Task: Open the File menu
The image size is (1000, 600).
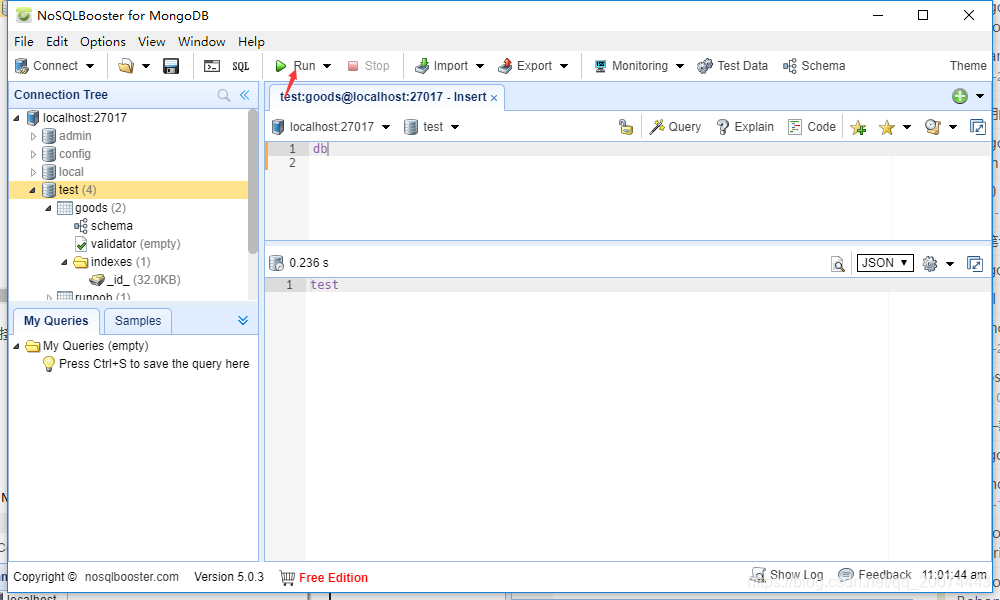Action: pos(24,41)
